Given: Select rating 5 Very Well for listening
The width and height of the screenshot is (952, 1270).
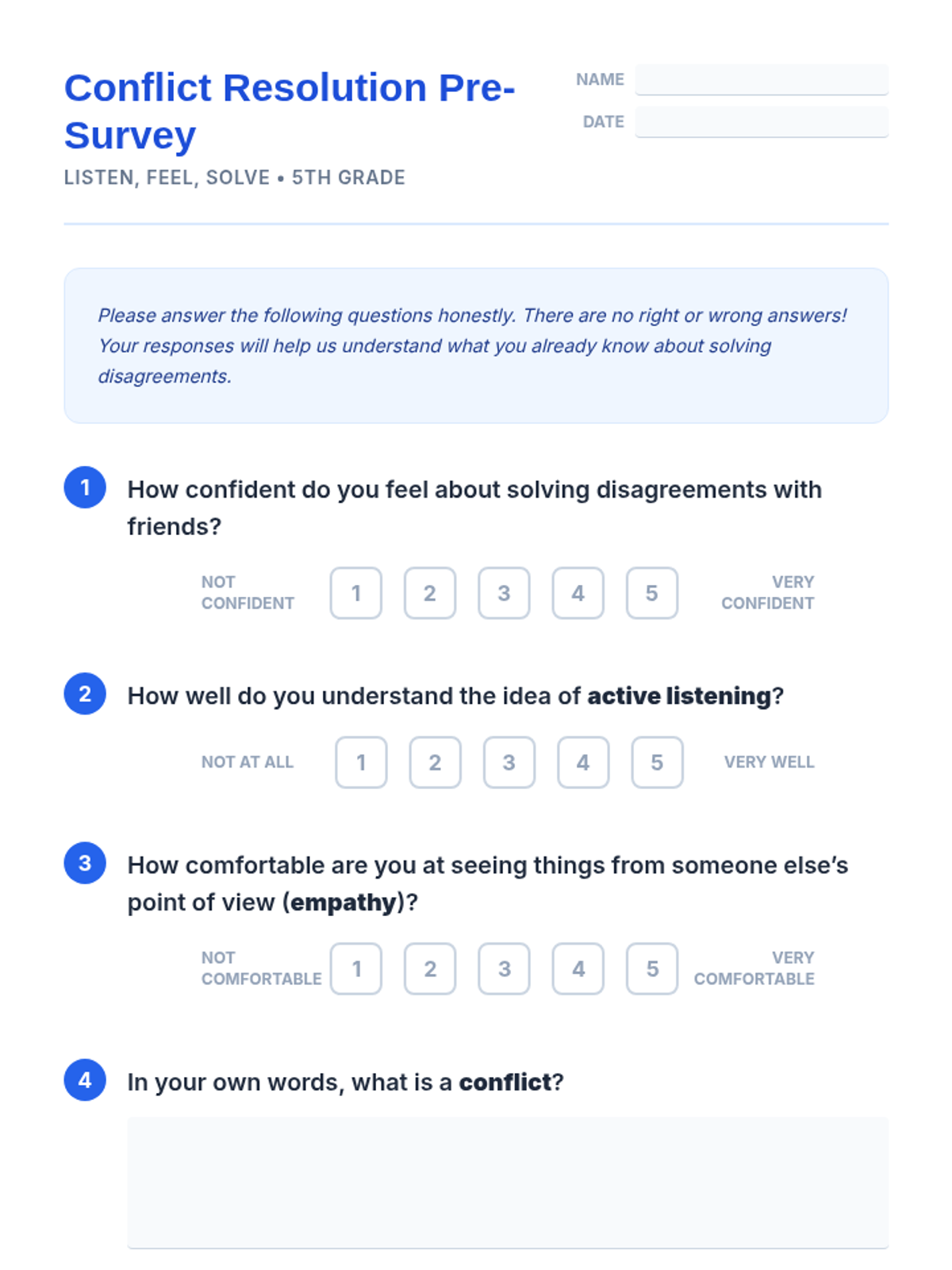Looking at the screenshot, I should coord(657,762).
